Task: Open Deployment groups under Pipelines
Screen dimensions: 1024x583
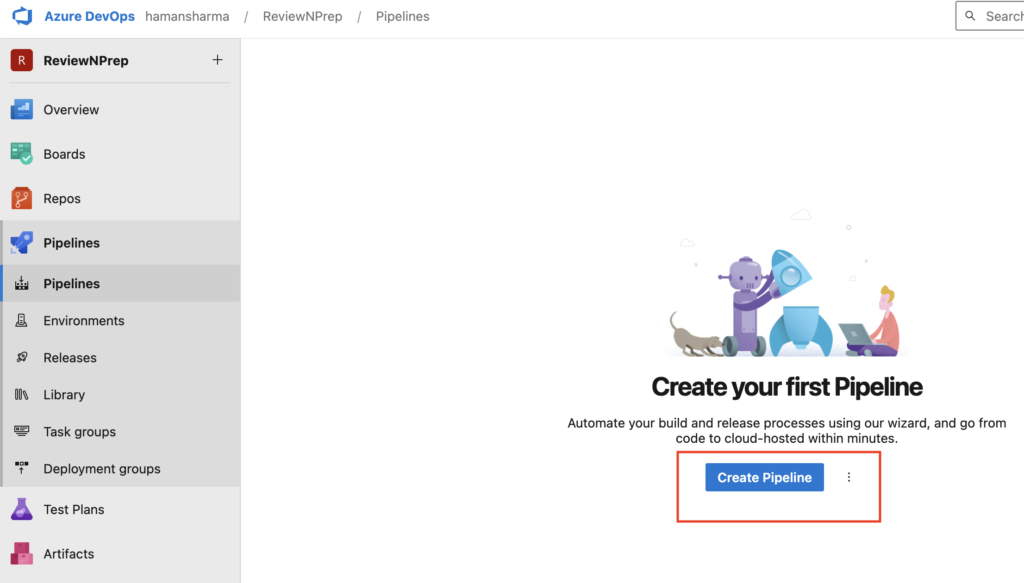Action: (x=102, y=469)
